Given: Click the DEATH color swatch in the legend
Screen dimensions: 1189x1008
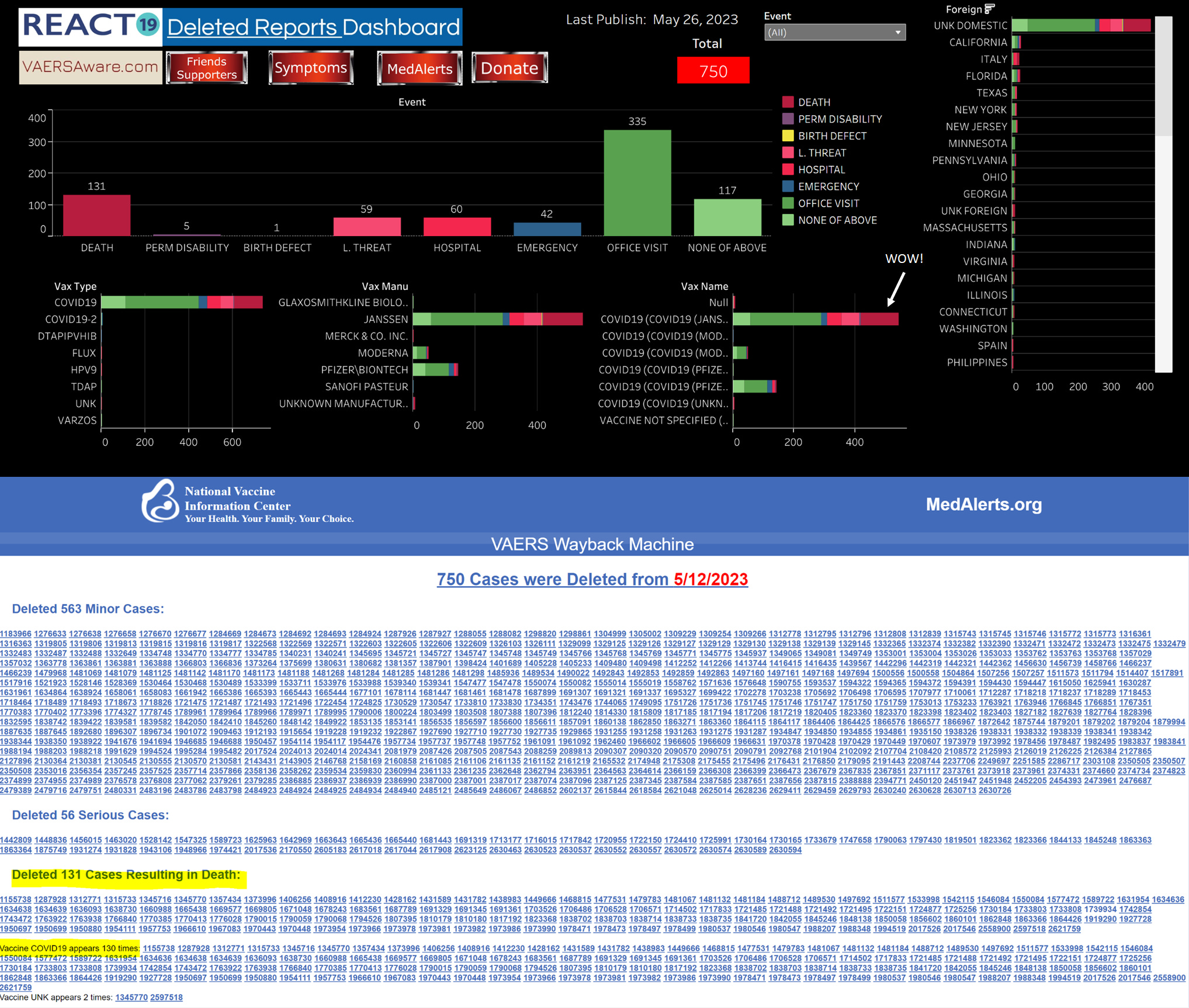Looking at the screenshot, I should (x=788, y=102).
